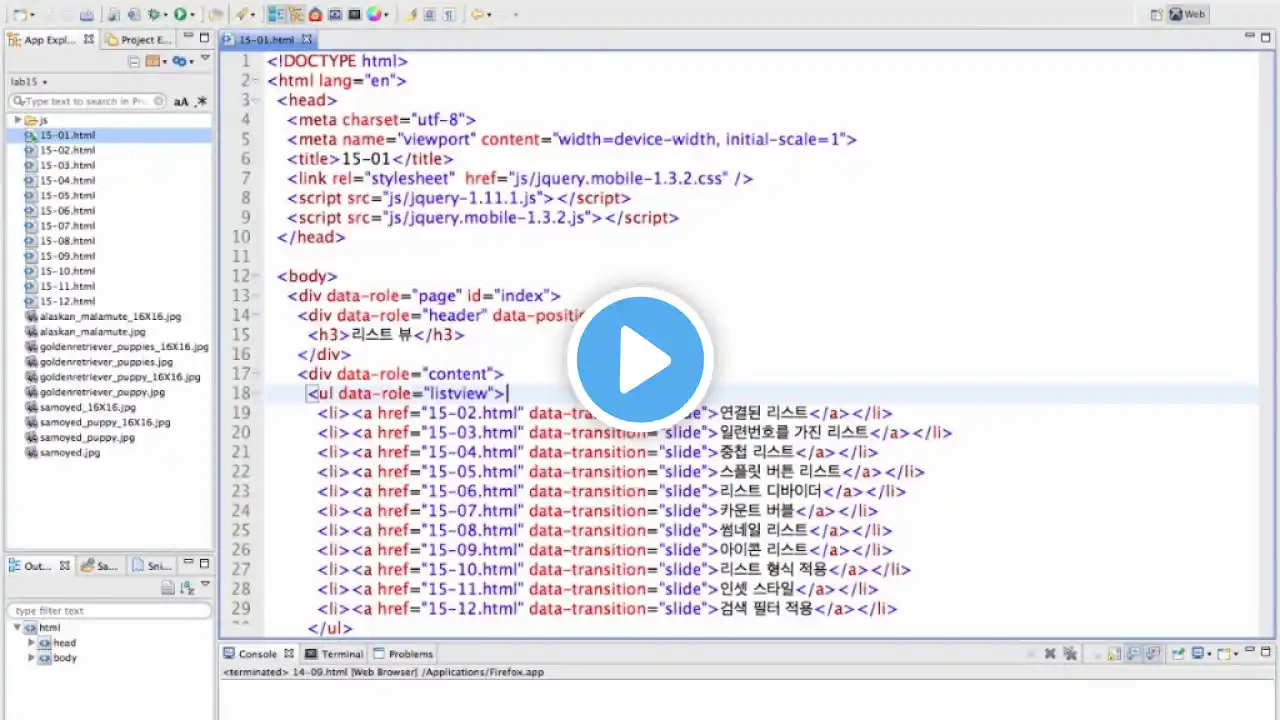
Task: Select alaskan_malamute_16X16.jpg file
Action: tap(110, 316)
